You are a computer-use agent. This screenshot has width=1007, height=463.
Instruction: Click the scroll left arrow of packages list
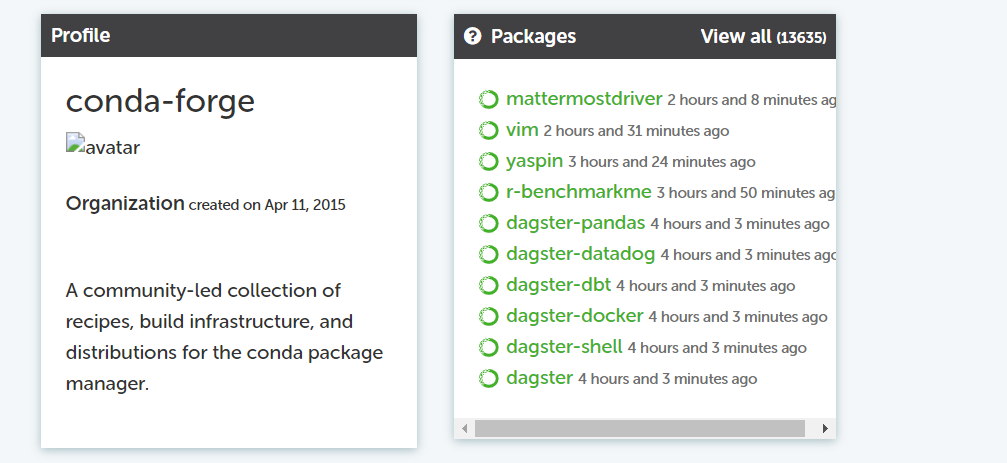click(x=464, y=428)
